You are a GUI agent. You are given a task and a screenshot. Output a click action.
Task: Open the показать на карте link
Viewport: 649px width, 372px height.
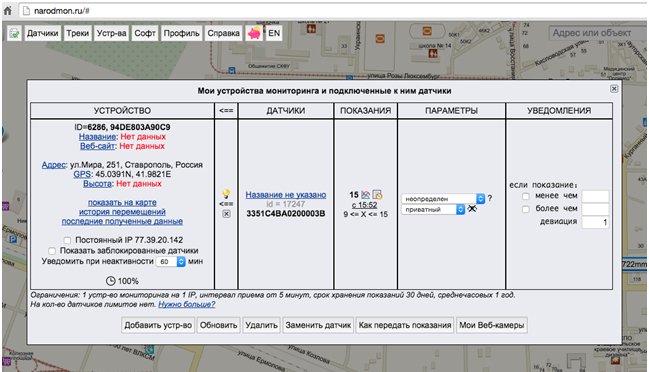point(122,202)
